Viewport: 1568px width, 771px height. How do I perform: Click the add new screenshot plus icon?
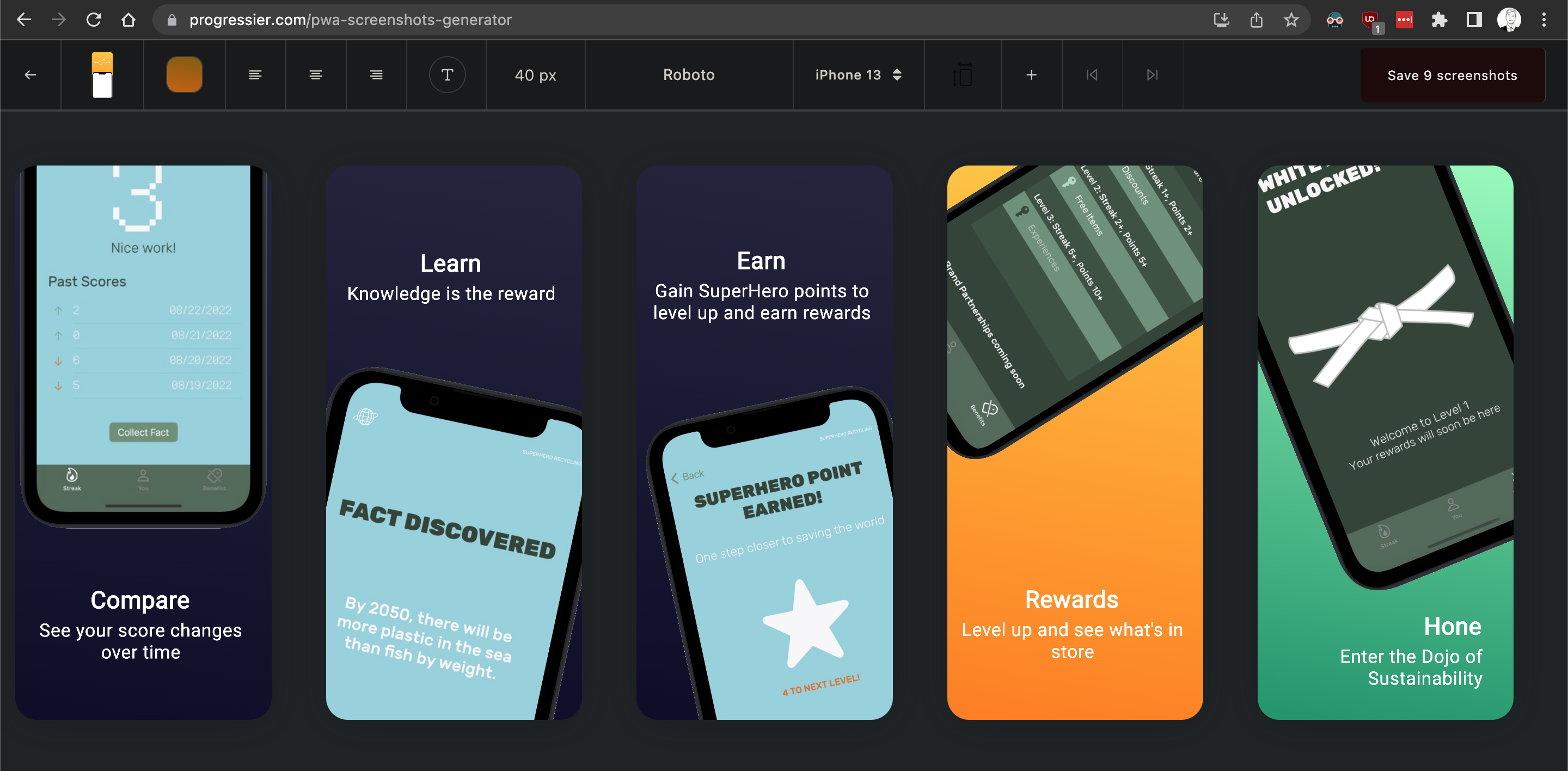[1031, 75]
